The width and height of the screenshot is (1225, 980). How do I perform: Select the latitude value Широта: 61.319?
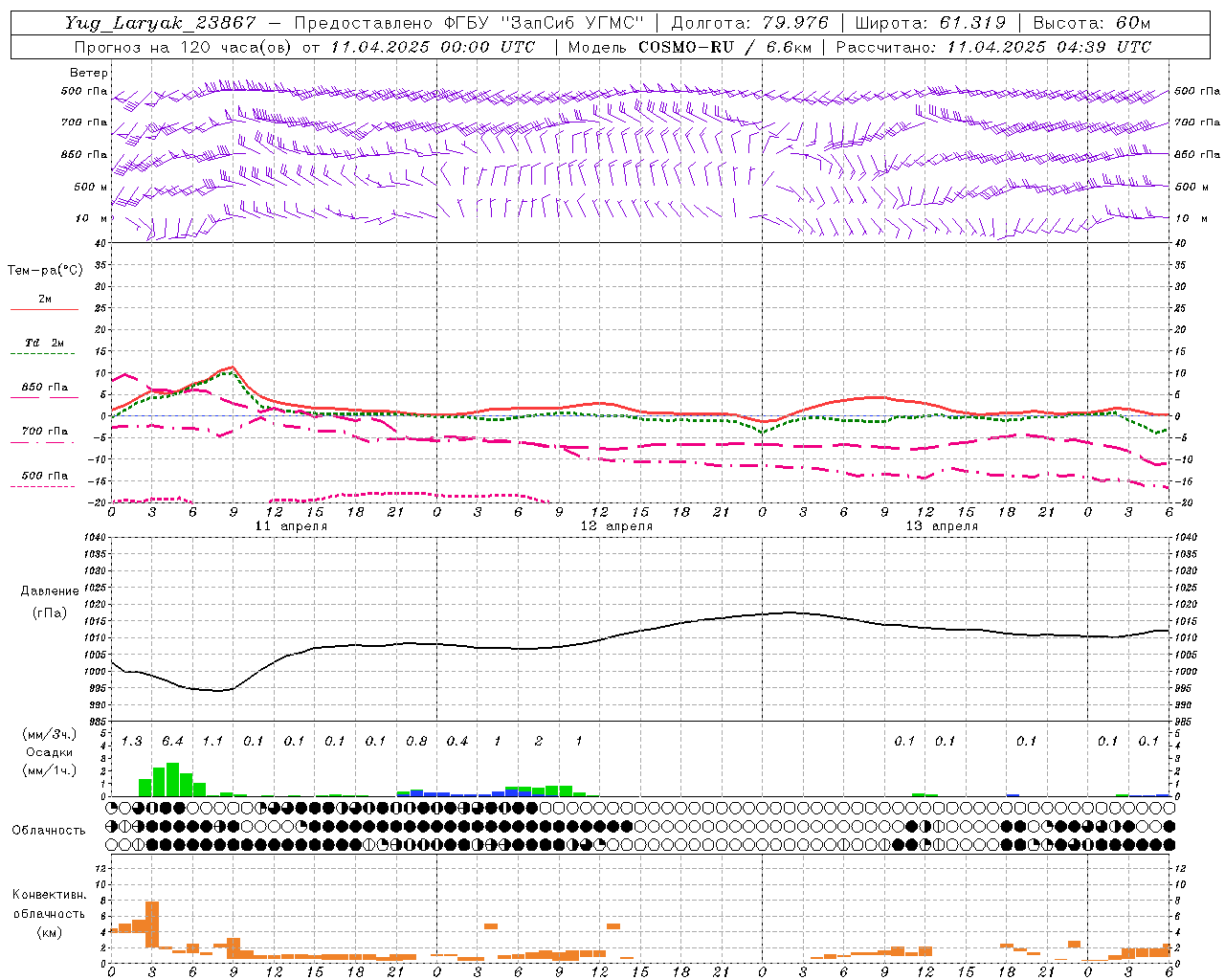(x=930, y=23)
